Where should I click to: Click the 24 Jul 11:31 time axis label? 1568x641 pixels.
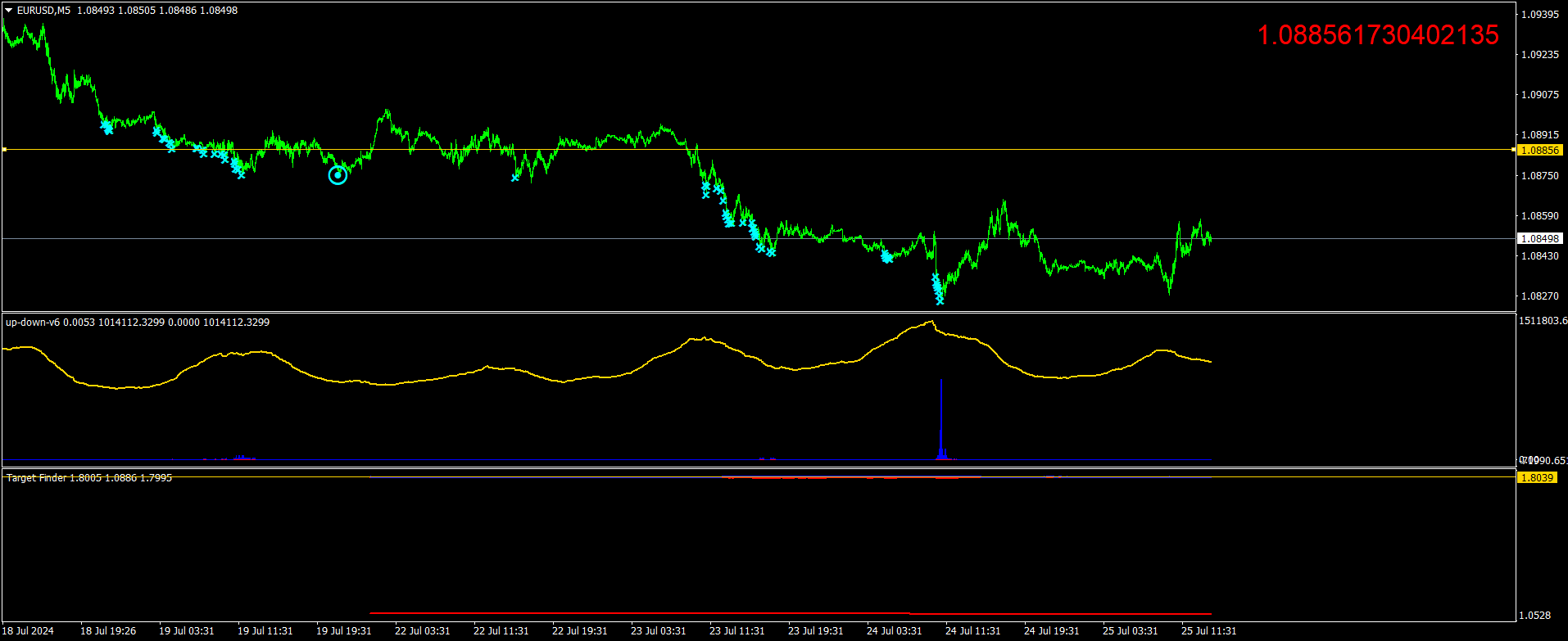tap(973, 630)
